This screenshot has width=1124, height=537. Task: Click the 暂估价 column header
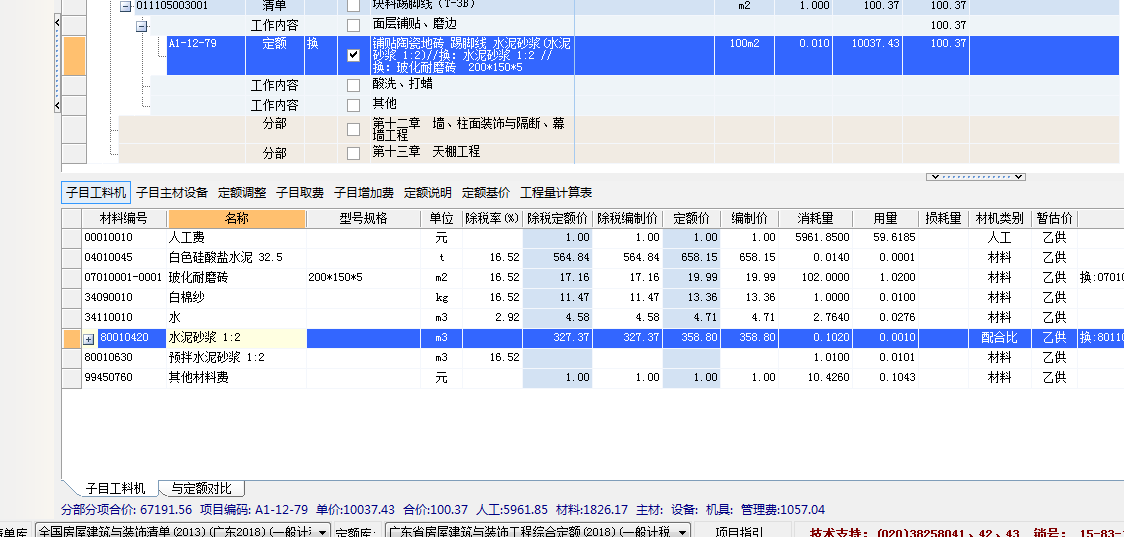click(1054, 219)
